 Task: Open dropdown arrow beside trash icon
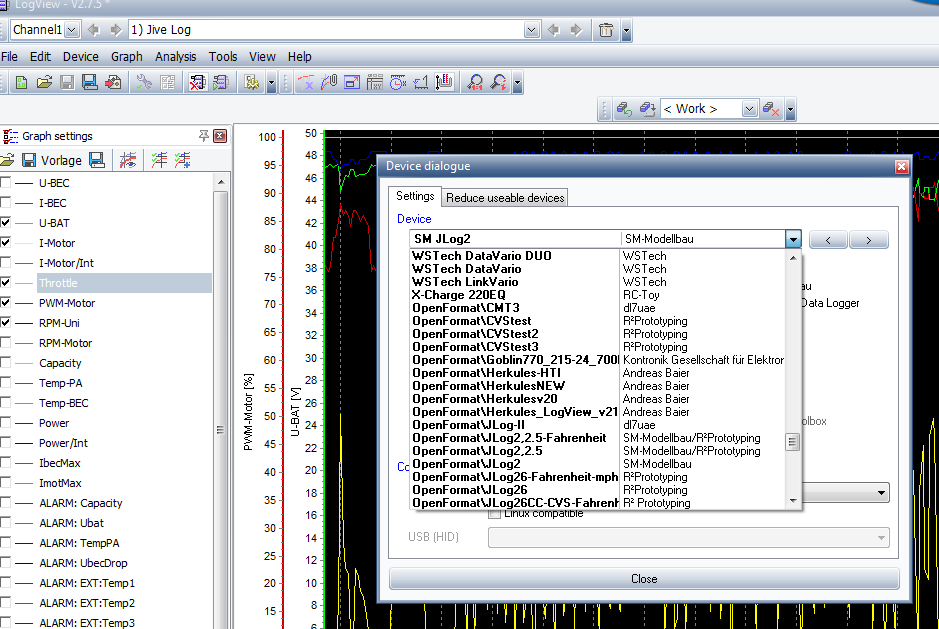pyautogui.click(x=626, y=30)
